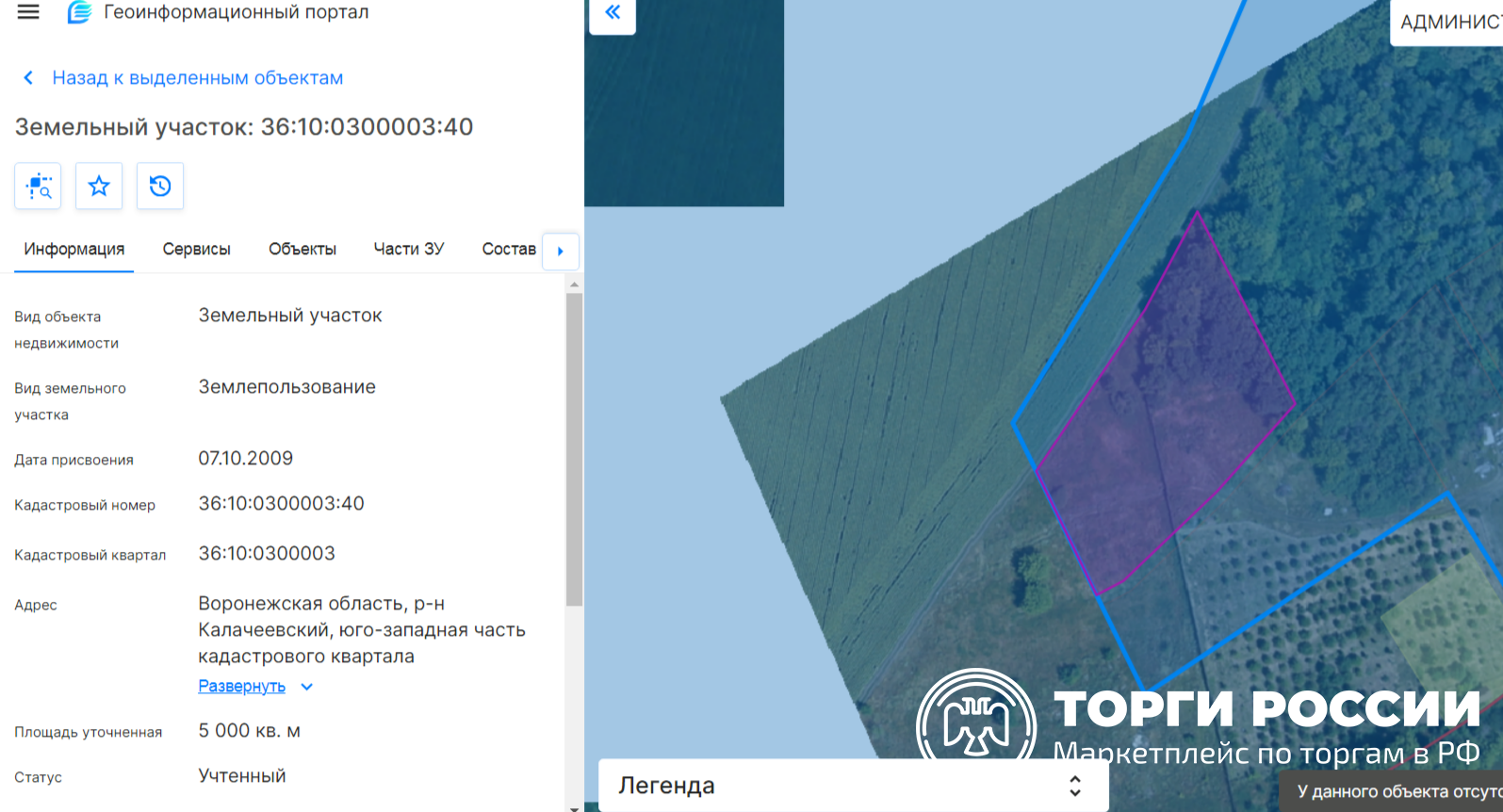Viewport: 1503px width, 812px height.
Task: Open Развернуть link for full address
Action: tap(241, 686)
